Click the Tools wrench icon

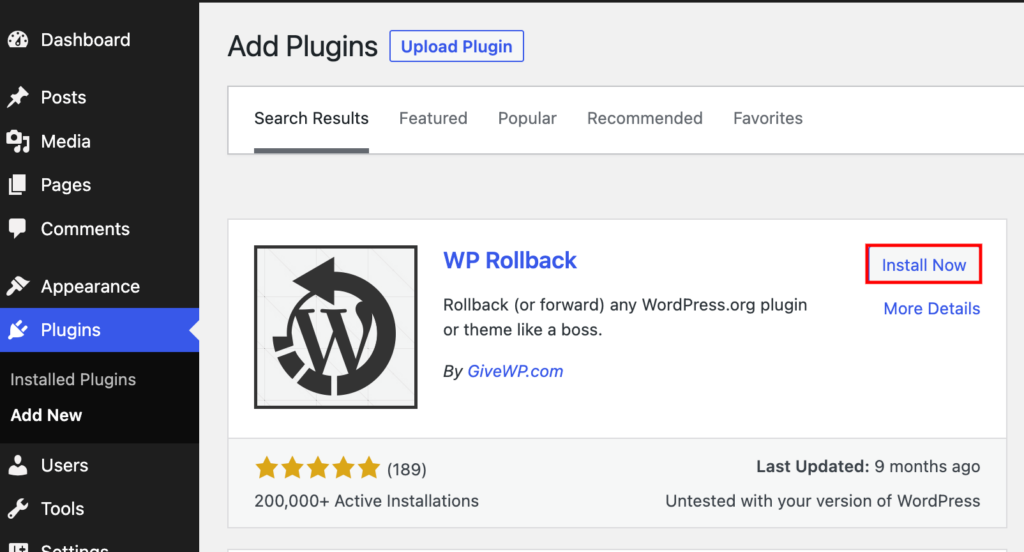click(18, 509)
